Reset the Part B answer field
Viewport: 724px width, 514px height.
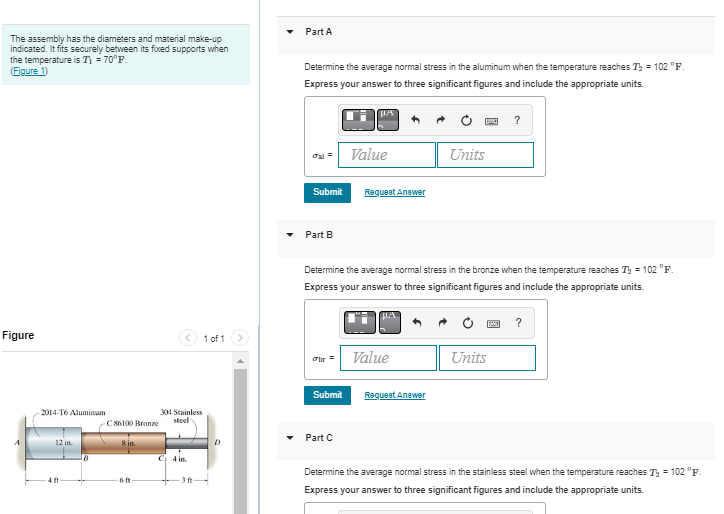[468, 323]
